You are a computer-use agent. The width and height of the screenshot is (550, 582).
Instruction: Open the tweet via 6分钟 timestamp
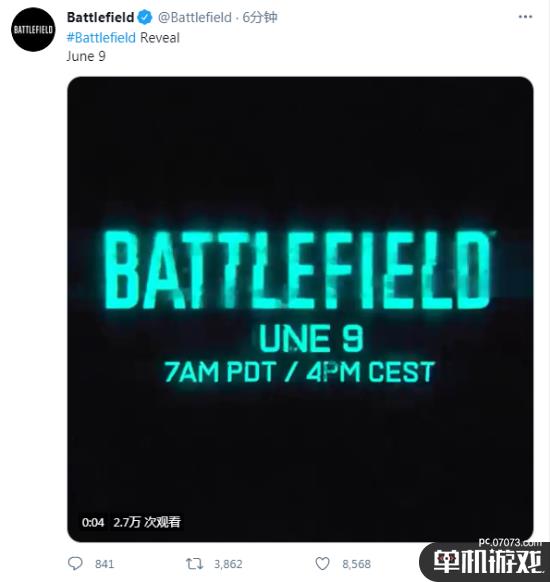point(260,17)
